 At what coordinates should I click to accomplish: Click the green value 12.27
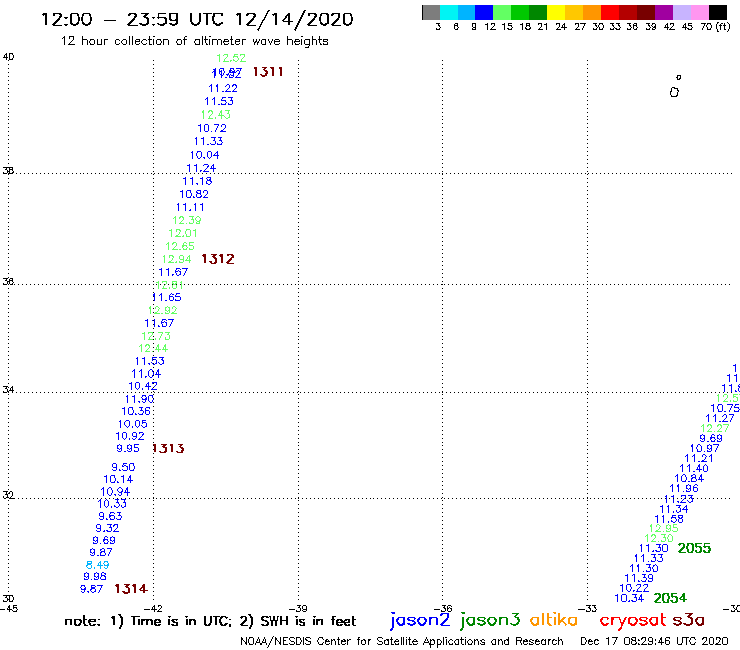point(715,428)
